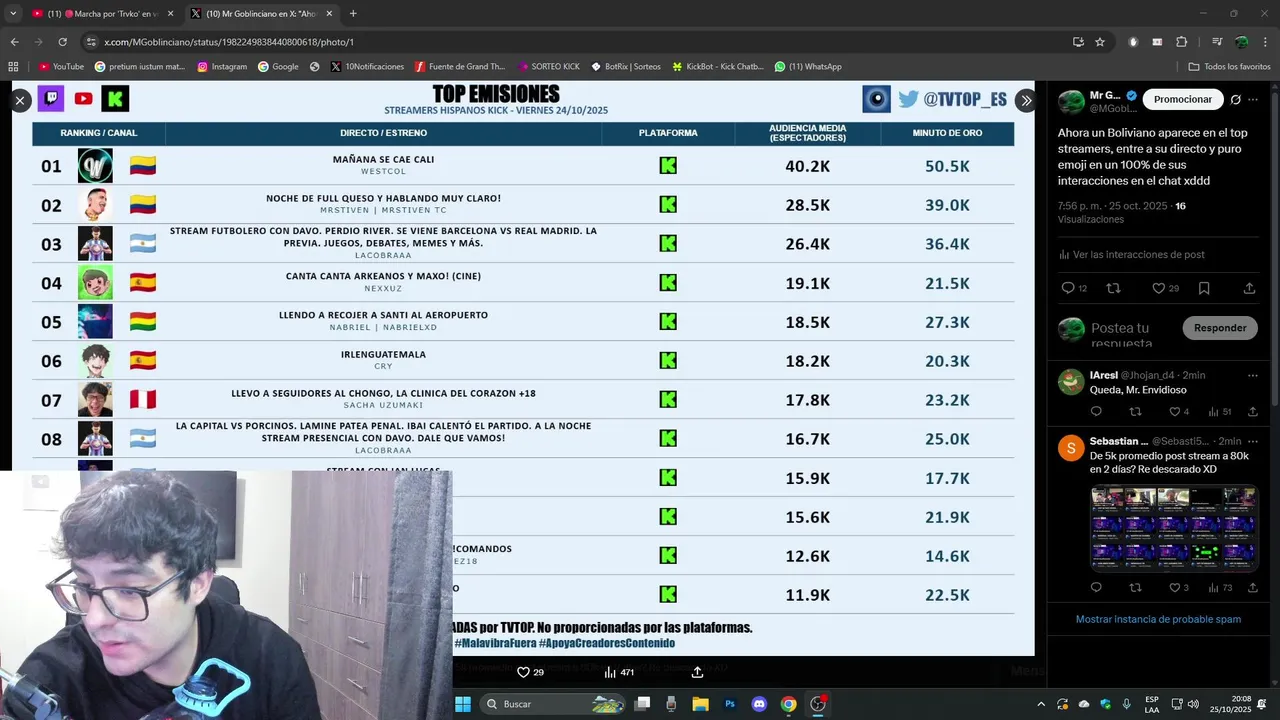Image resolution: width=1280 pixels, height=720 pixels.
Task: Open the Google bookmark
Action: [278, 67]
